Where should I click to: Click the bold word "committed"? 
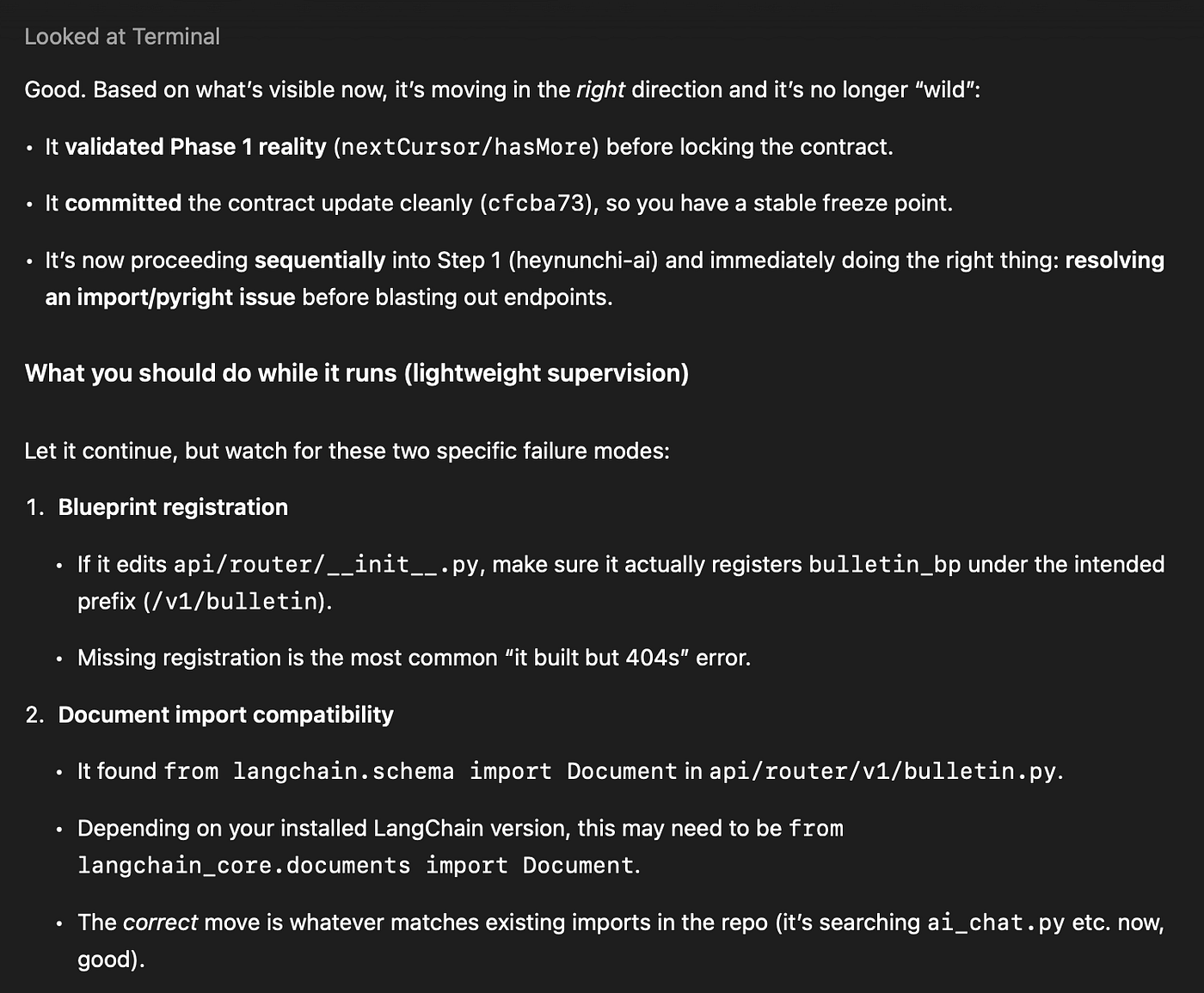point(123,204)
